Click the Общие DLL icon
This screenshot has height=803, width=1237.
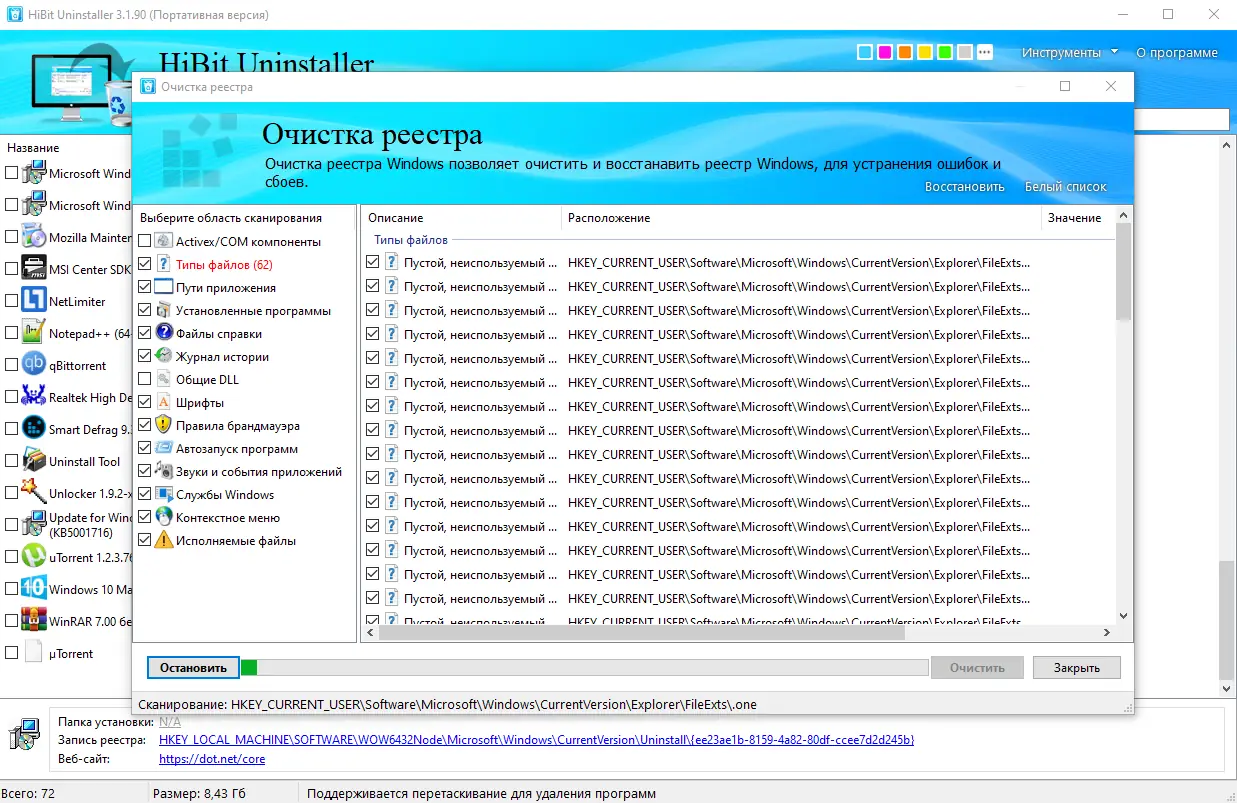click(164, 380)
